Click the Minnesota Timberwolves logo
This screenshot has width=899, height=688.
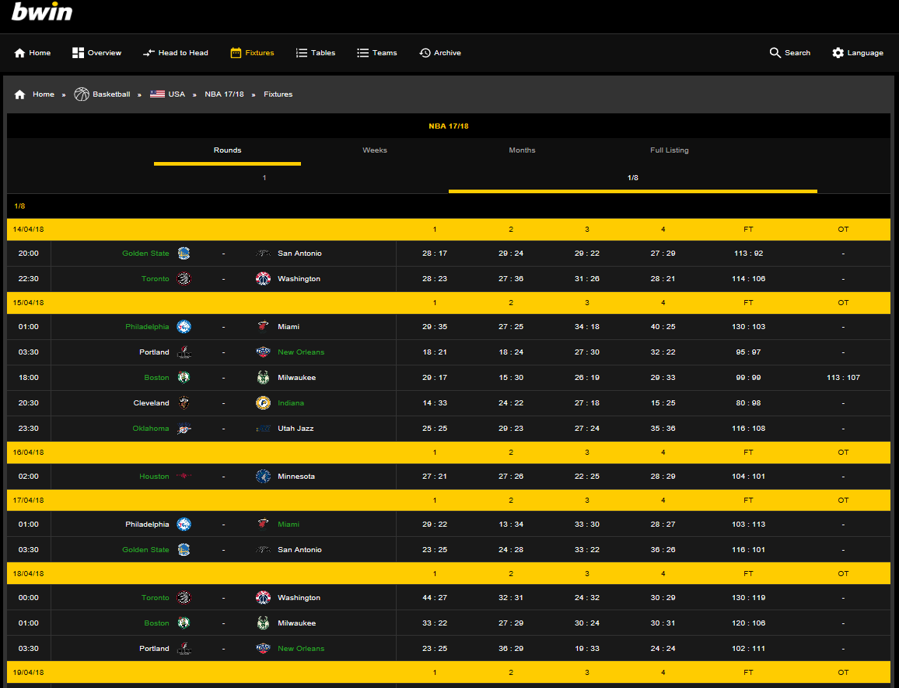click(x=263, y=477)
